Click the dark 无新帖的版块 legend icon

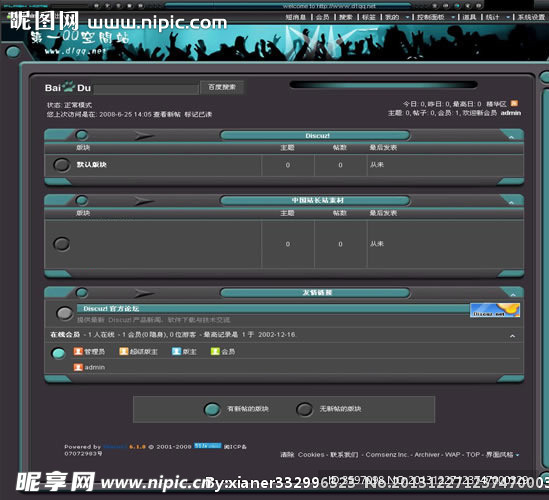pyautogui.click(x=304, y=409)
